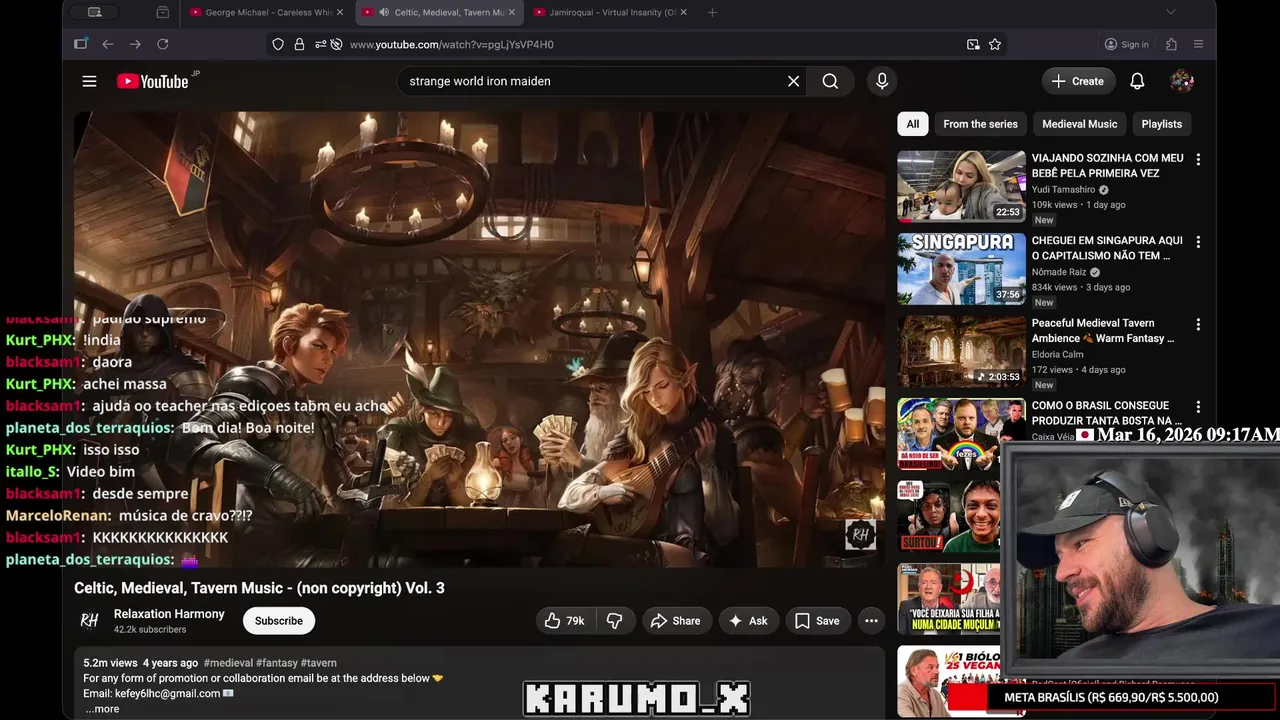
Task: Reload the page
Action: [x=163, y=44]
